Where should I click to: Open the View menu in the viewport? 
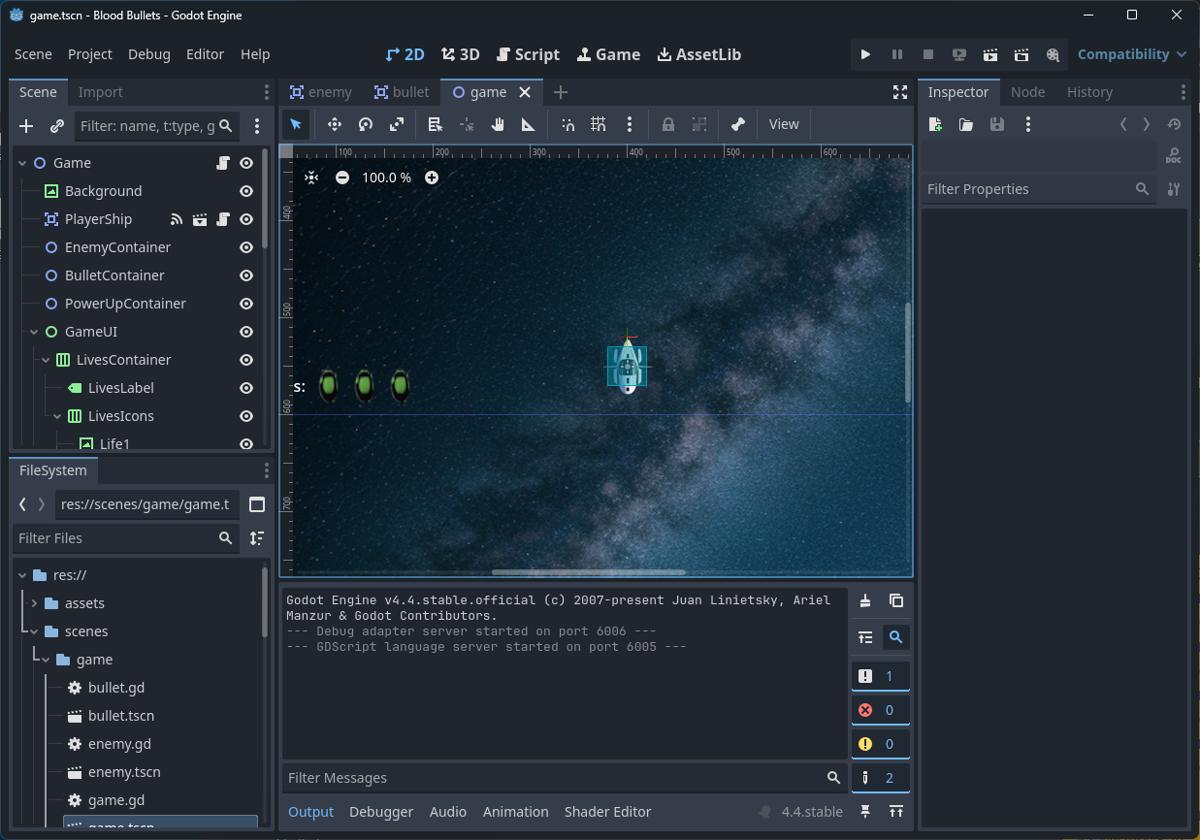click(783, 124)
